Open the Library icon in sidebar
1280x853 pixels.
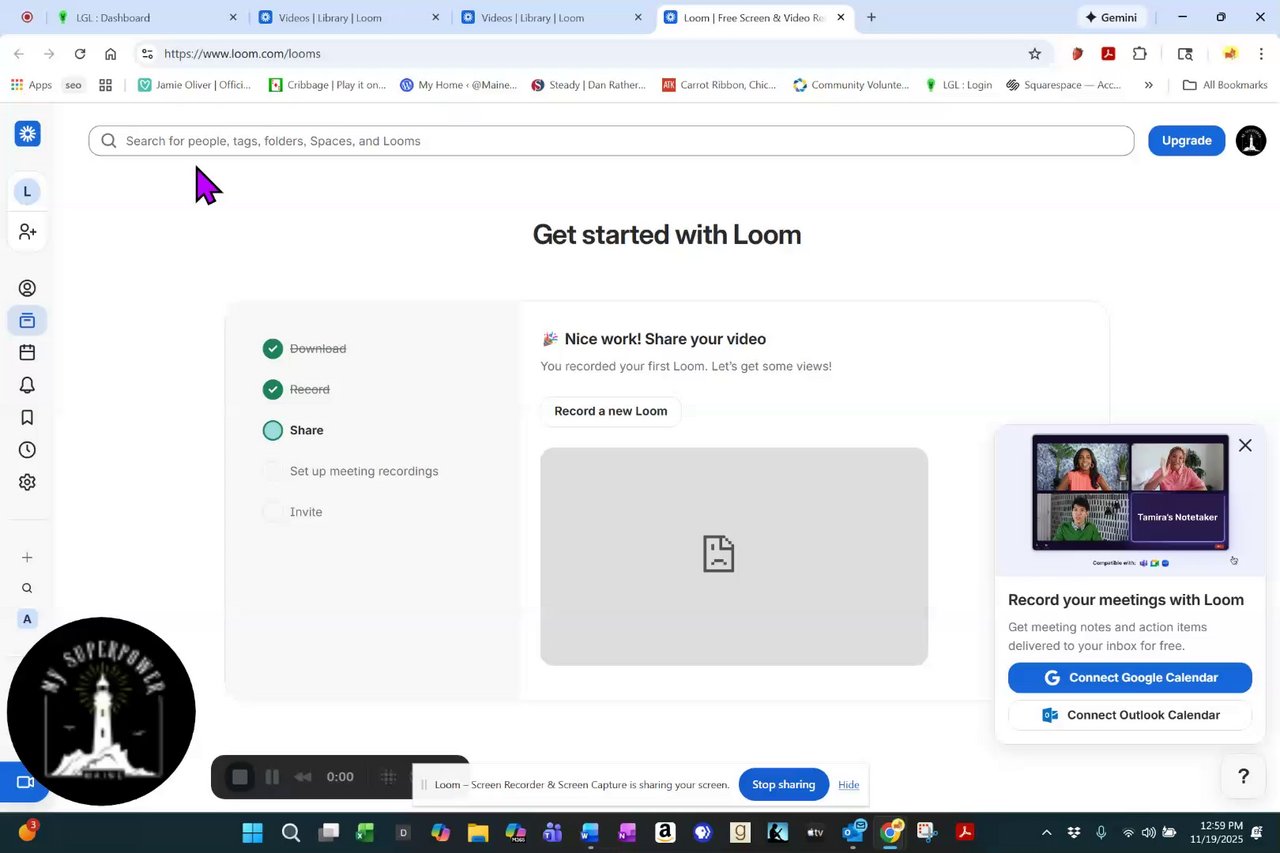click(x=27, y=321)
